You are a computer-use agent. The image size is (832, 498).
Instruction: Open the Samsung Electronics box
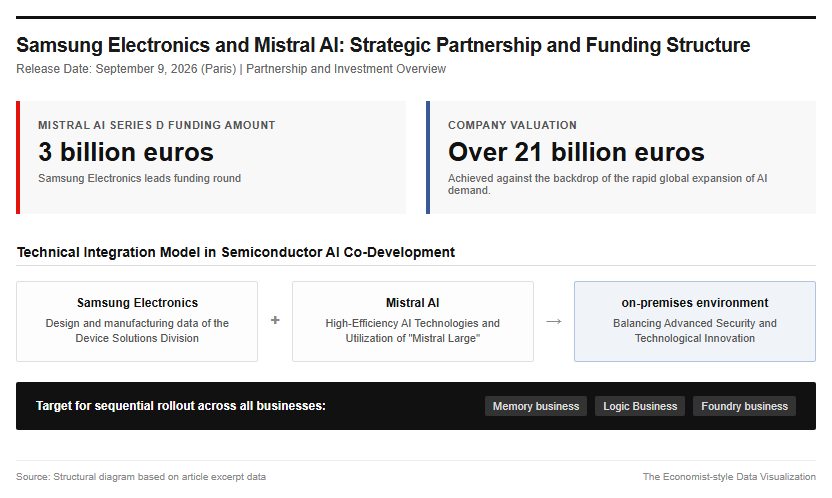coord(137,321)
